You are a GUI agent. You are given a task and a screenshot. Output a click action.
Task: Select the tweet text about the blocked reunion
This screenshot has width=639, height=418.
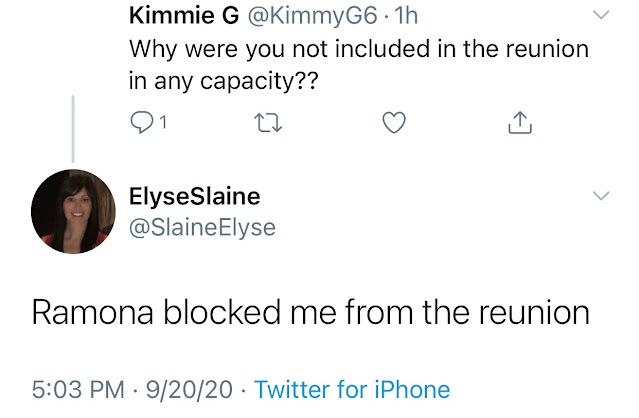pyautogui.click(x=310, y=313)
